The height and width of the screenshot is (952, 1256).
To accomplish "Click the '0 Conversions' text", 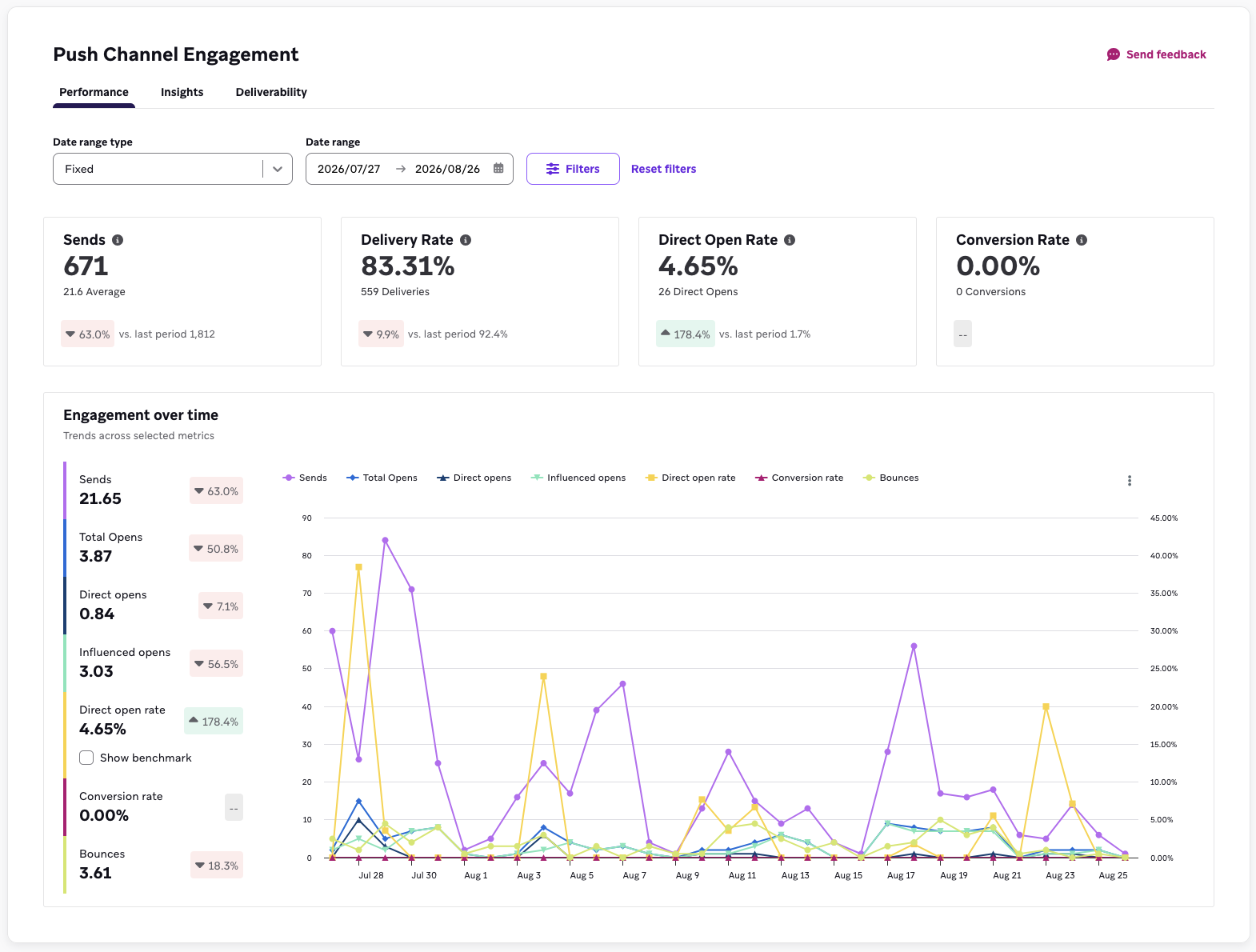I will 990,292.
